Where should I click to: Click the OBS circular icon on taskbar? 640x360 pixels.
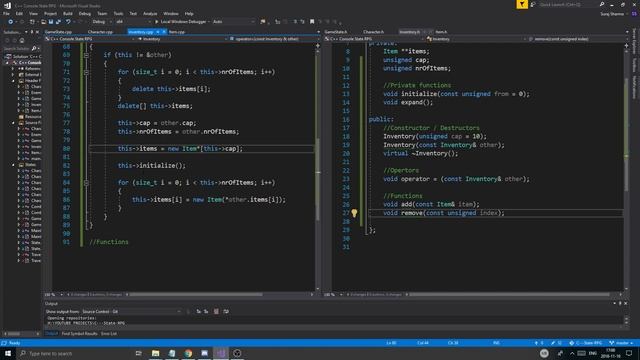(x=237, y=353)
